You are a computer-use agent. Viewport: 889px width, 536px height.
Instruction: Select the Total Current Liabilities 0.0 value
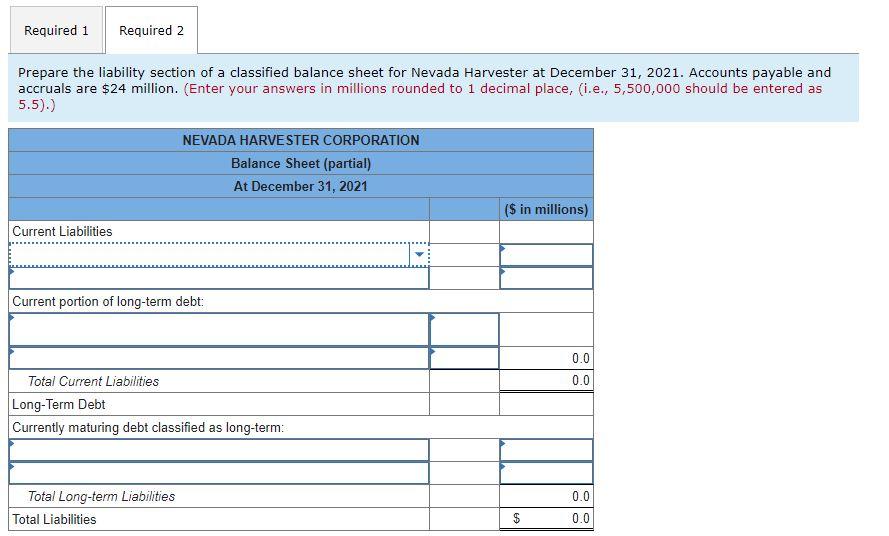581,381
